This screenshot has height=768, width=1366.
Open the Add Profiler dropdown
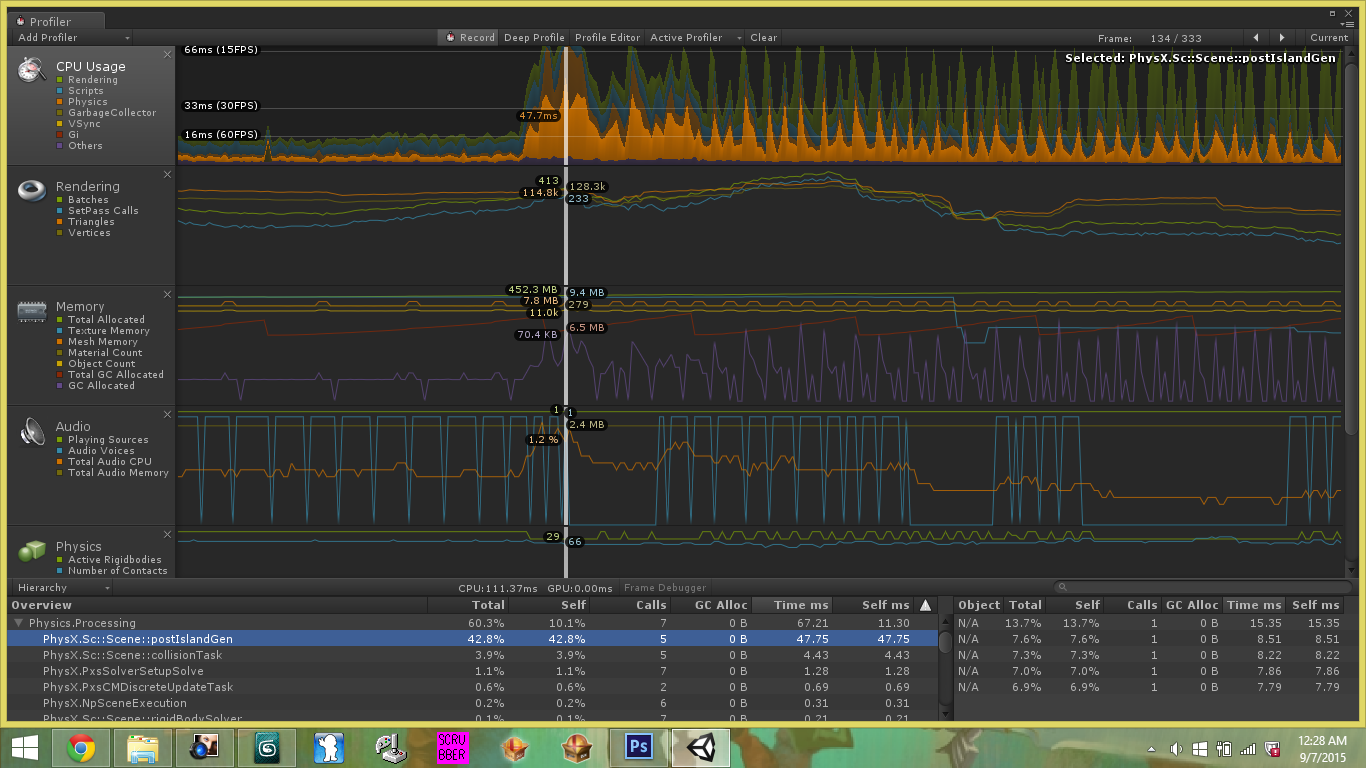coord(74,38)
